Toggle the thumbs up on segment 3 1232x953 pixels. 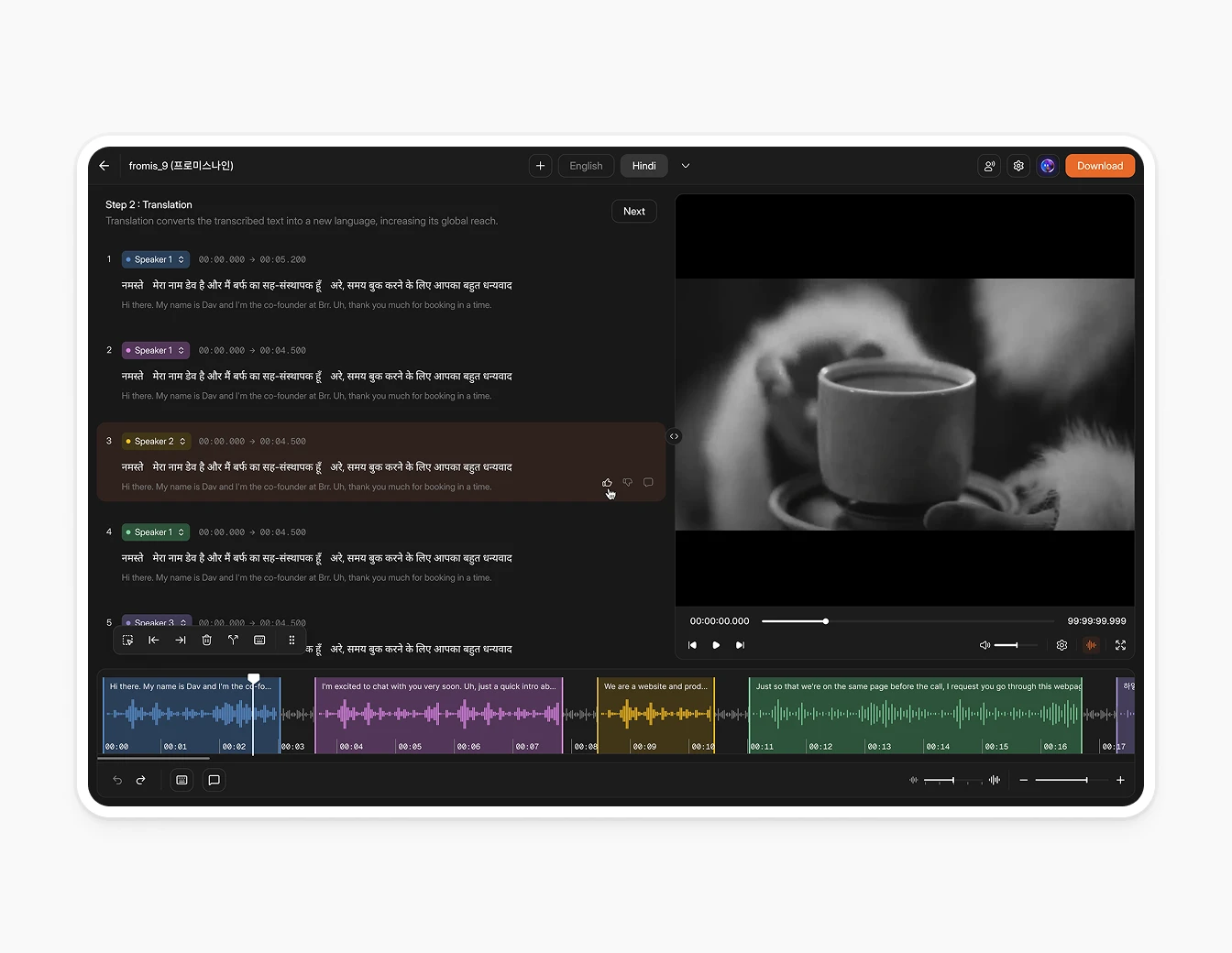coord(607,482)
